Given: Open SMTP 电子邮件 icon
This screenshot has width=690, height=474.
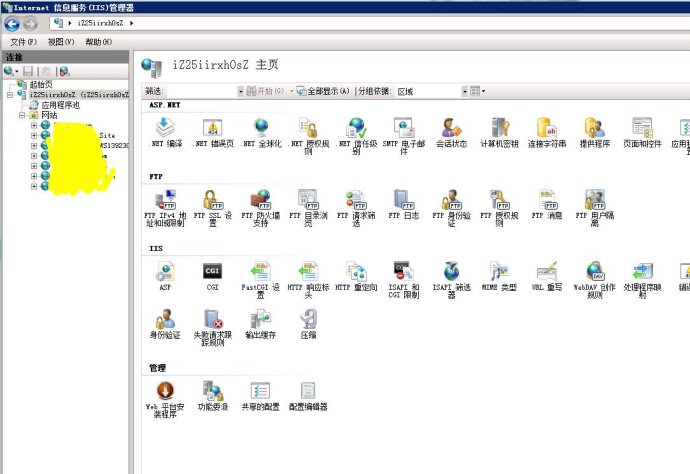Looking at the screenshot, I should tap(404, 128).
